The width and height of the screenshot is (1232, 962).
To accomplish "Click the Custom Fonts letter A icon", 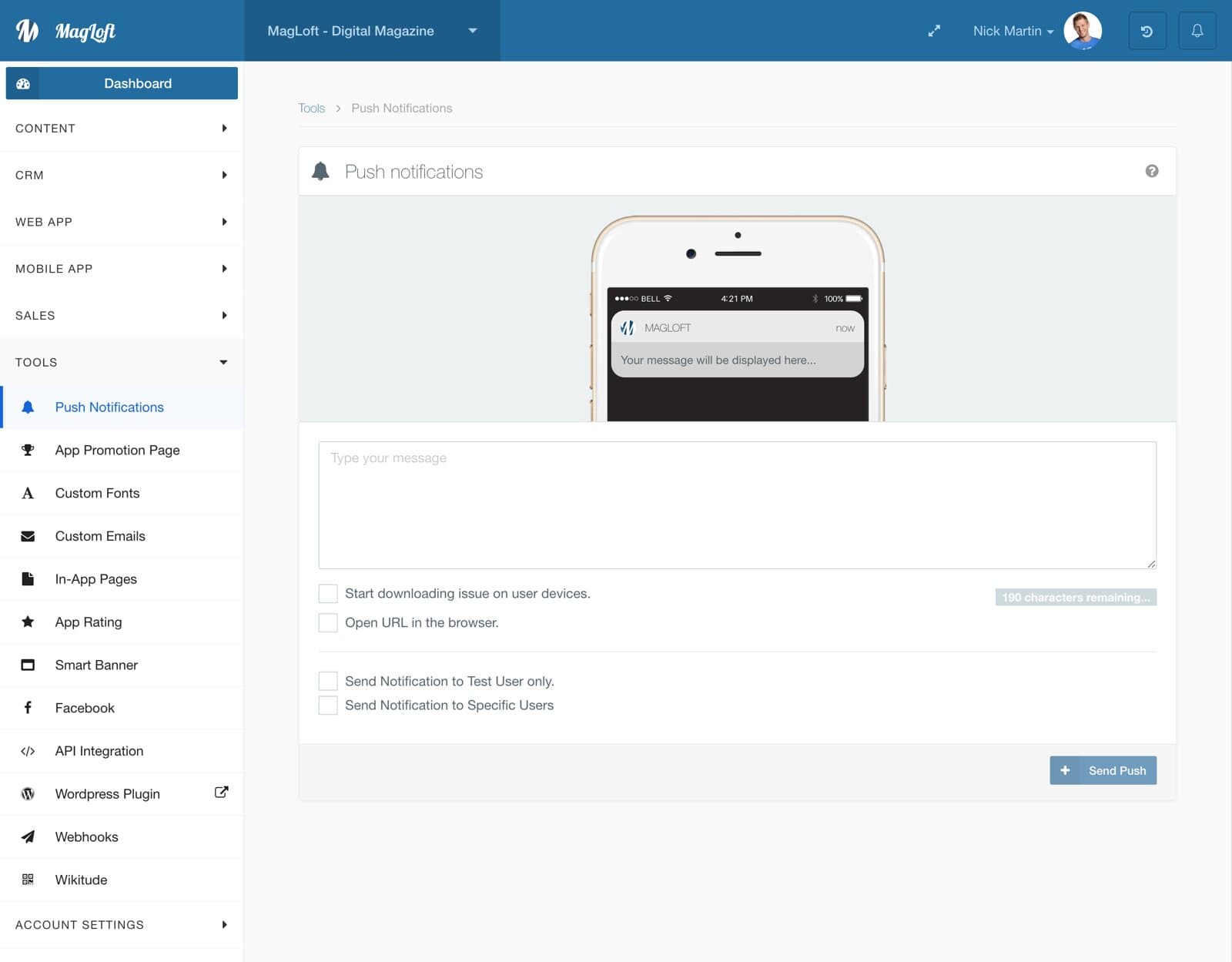I will point(28,493).
